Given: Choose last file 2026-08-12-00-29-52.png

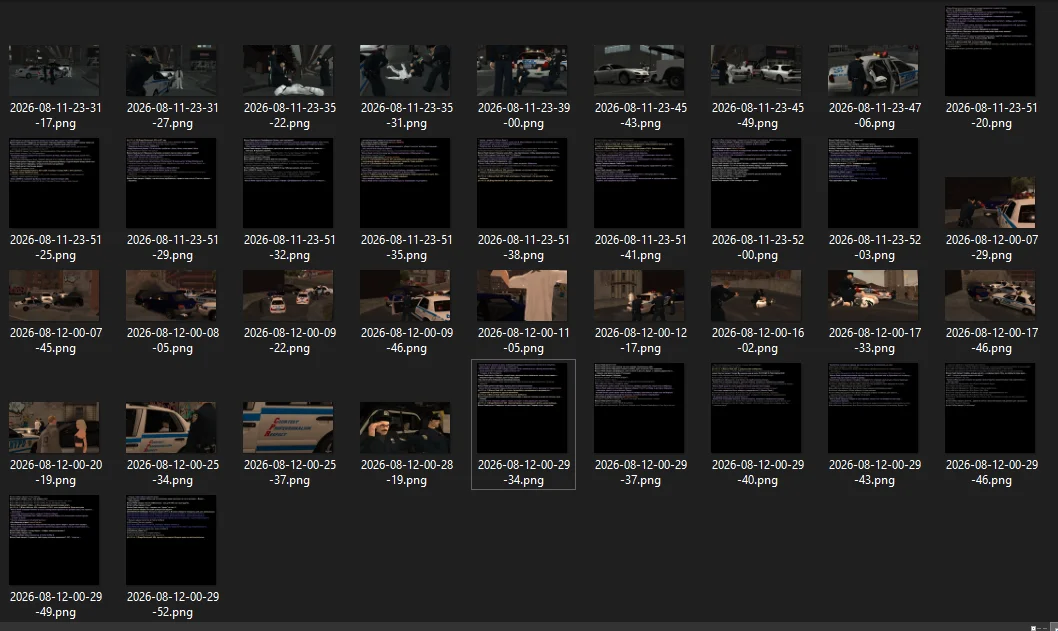Looking at the screenshot, I should point(171,540).
